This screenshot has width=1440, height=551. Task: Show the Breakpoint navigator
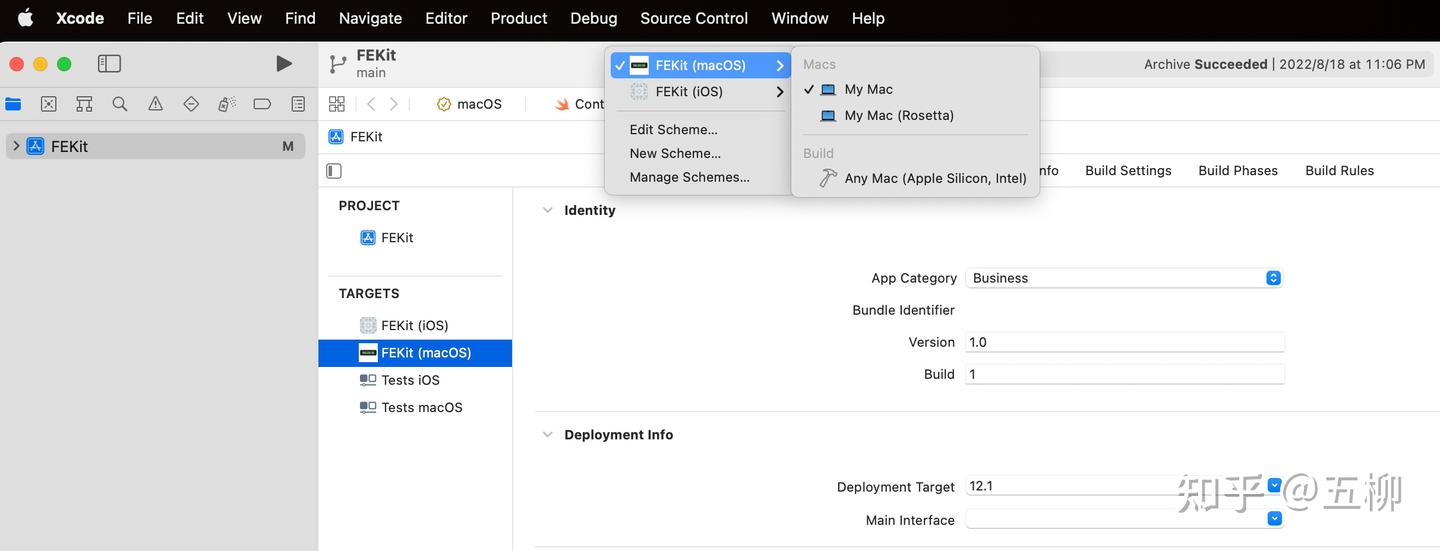(262, 104)
